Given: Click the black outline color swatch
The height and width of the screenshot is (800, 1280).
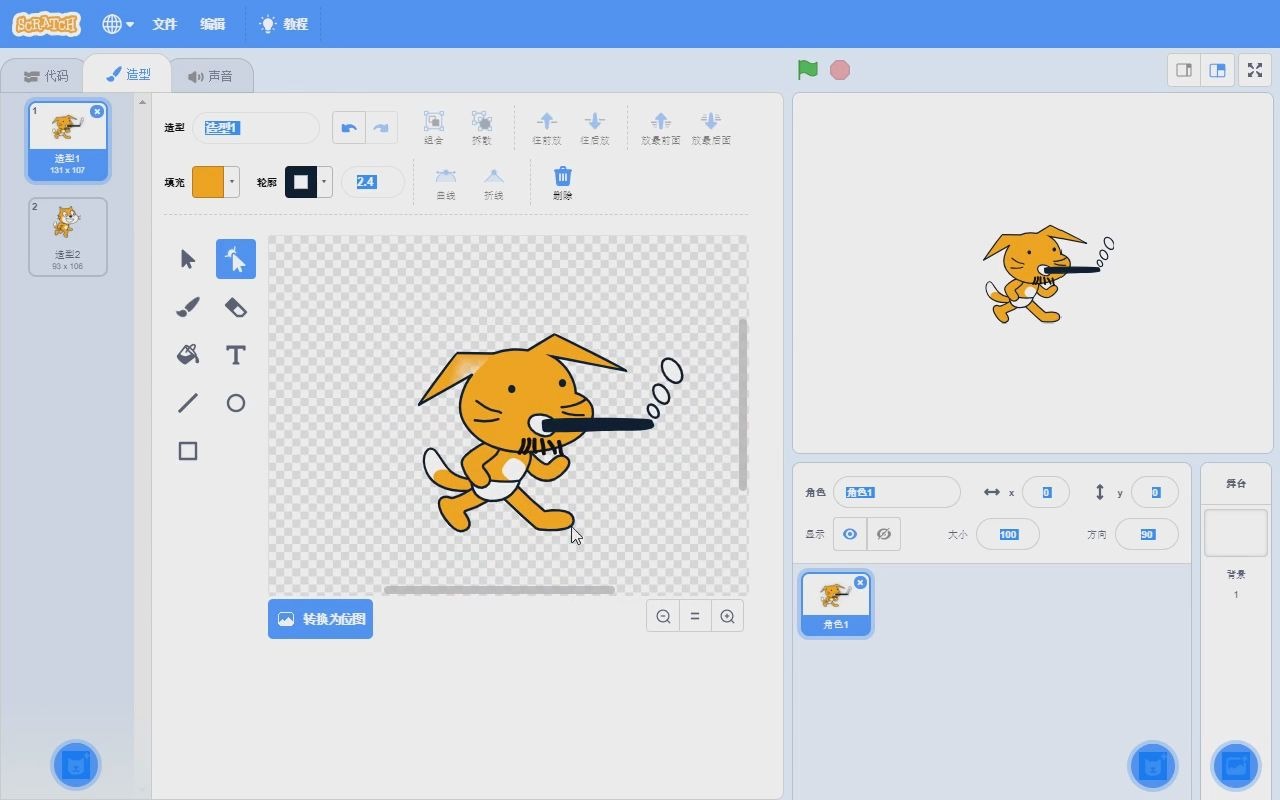Looking at the screenshot, I should [x=301, y=182].
